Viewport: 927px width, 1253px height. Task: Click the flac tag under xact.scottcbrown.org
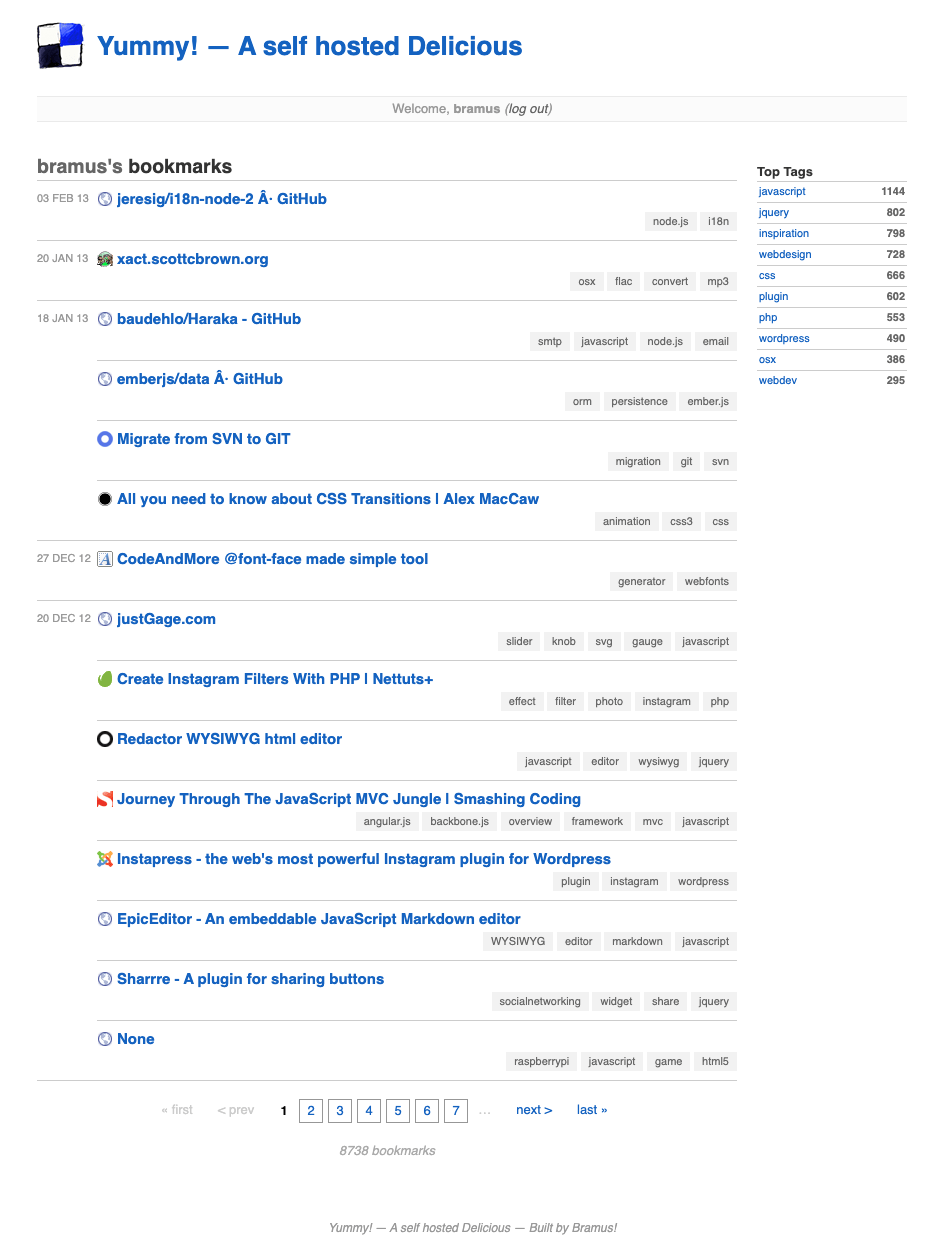(624, 281)
